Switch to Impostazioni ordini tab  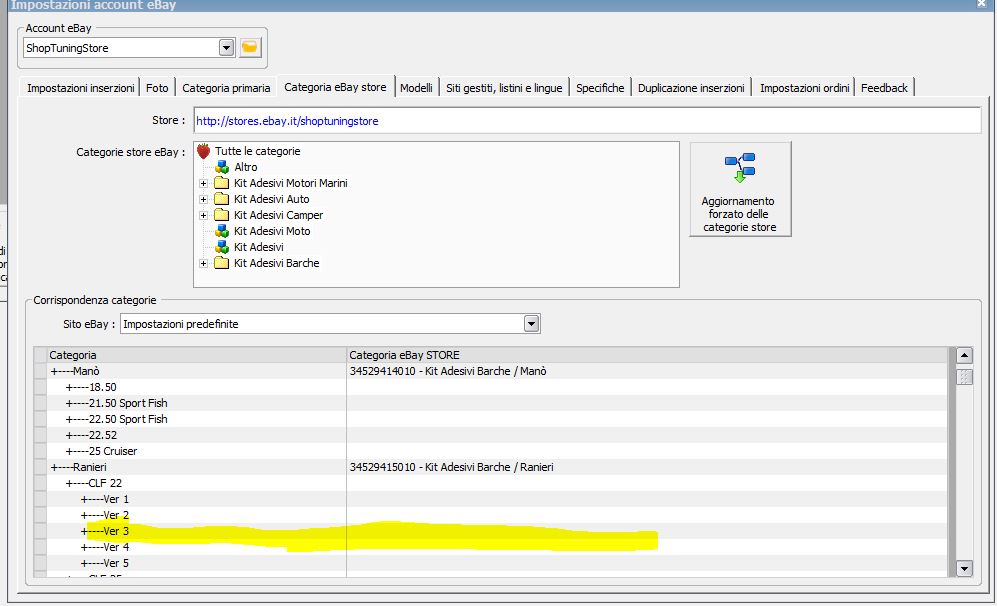pyautogui.click(x=804, y=88)
